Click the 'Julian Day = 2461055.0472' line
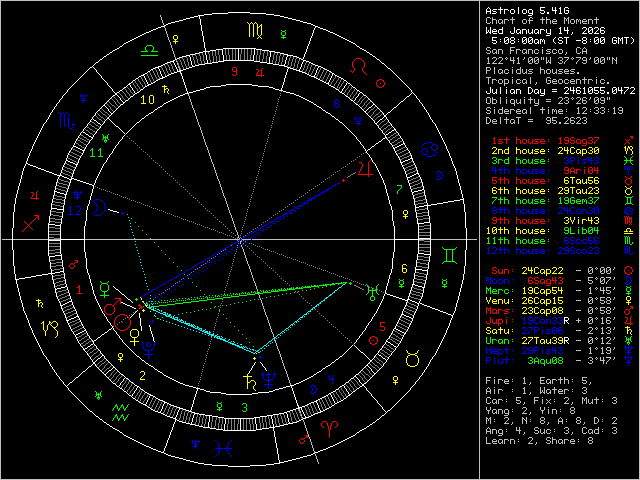This screenshot has height=480, width=640. [x=560, y=91]
